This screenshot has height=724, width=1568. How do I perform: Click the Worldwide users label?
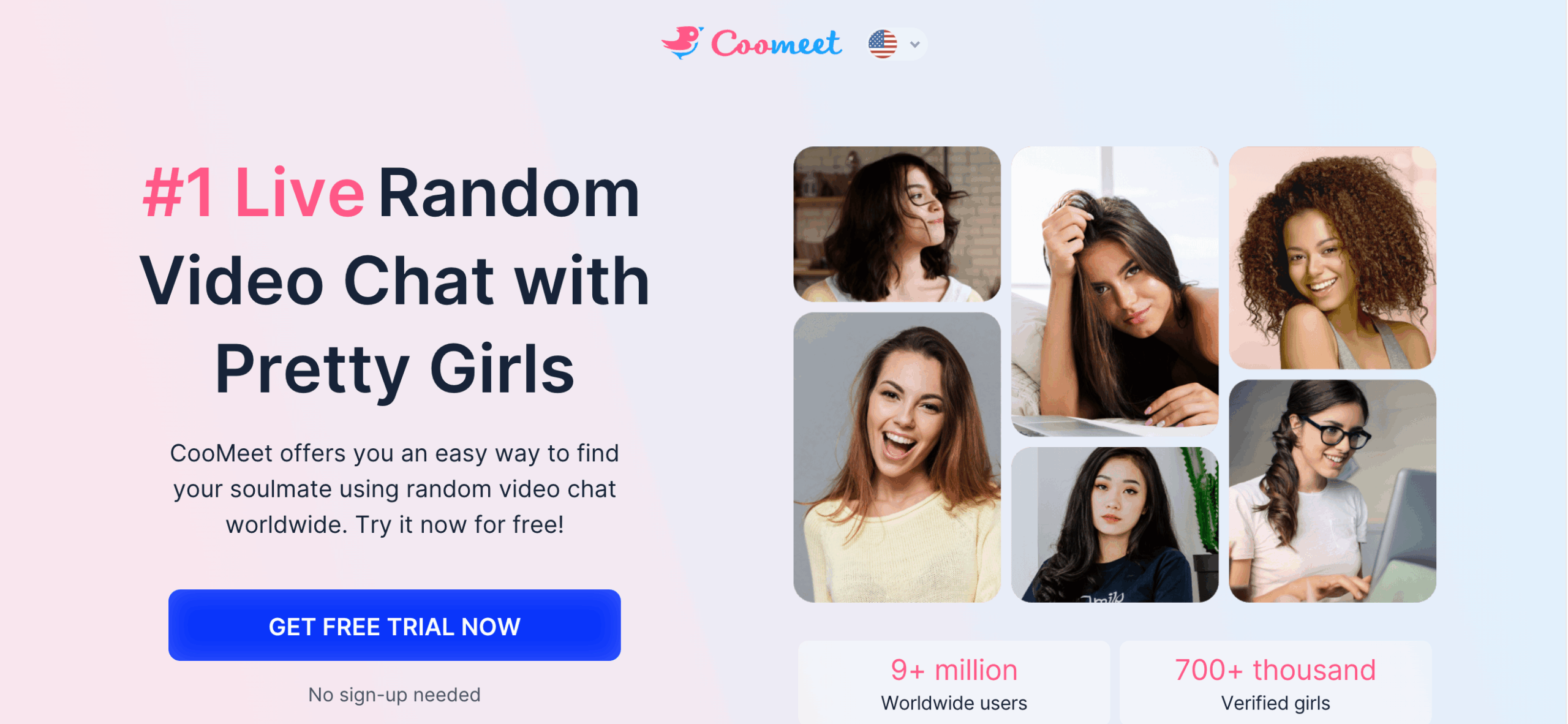(954, 703)
